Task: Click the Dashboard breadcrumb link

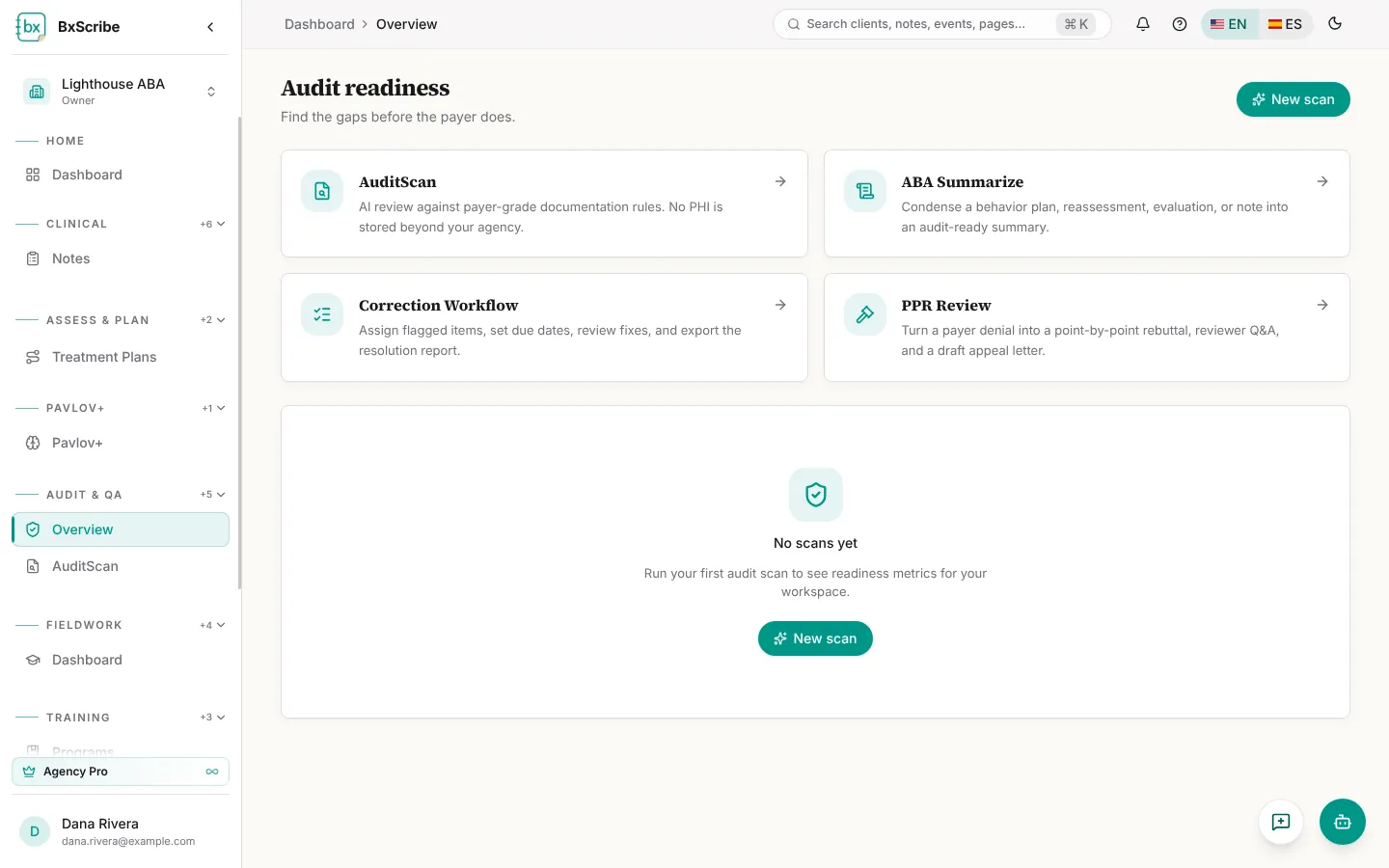Action: point(319,24)
